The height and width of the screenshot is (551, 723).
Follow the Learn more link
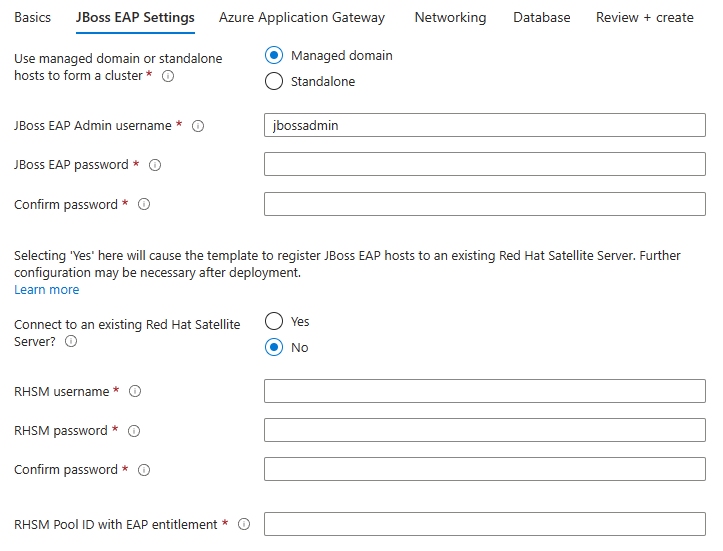(x=47, y=290)
